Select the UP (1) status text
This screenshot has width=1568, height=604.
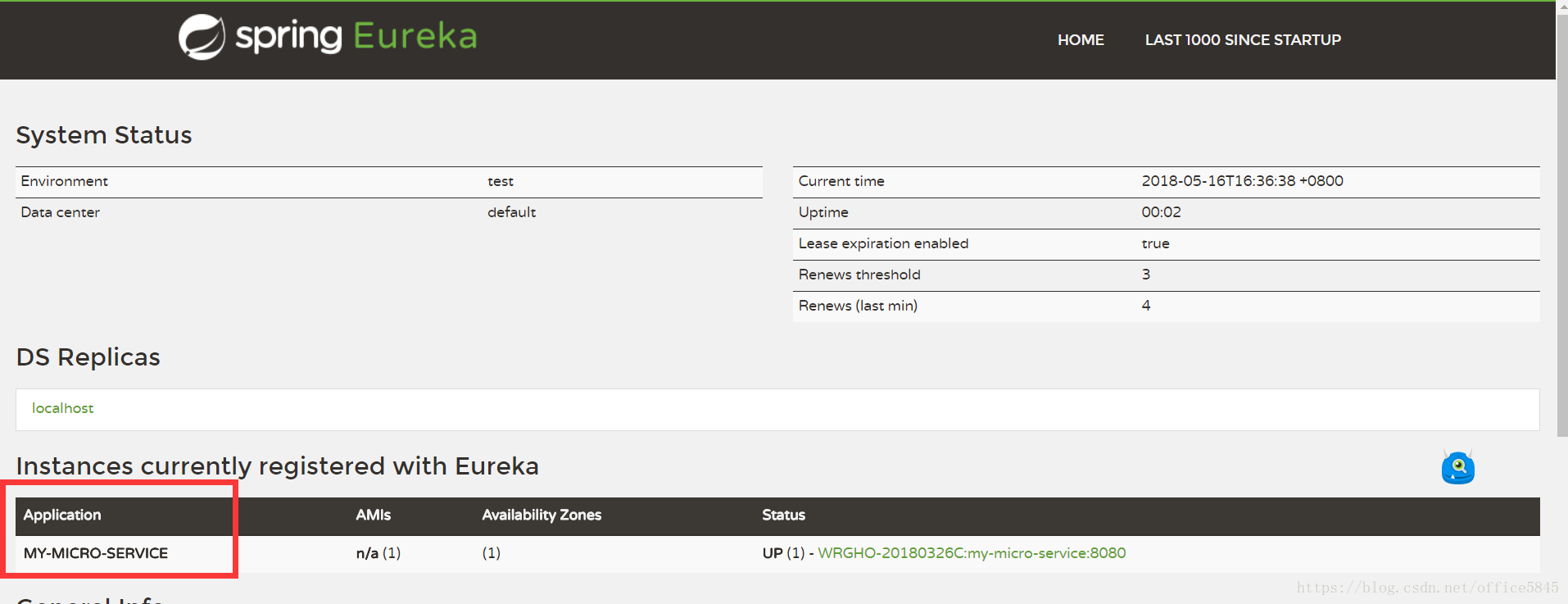pyautogui.click(x=783, y=553)
